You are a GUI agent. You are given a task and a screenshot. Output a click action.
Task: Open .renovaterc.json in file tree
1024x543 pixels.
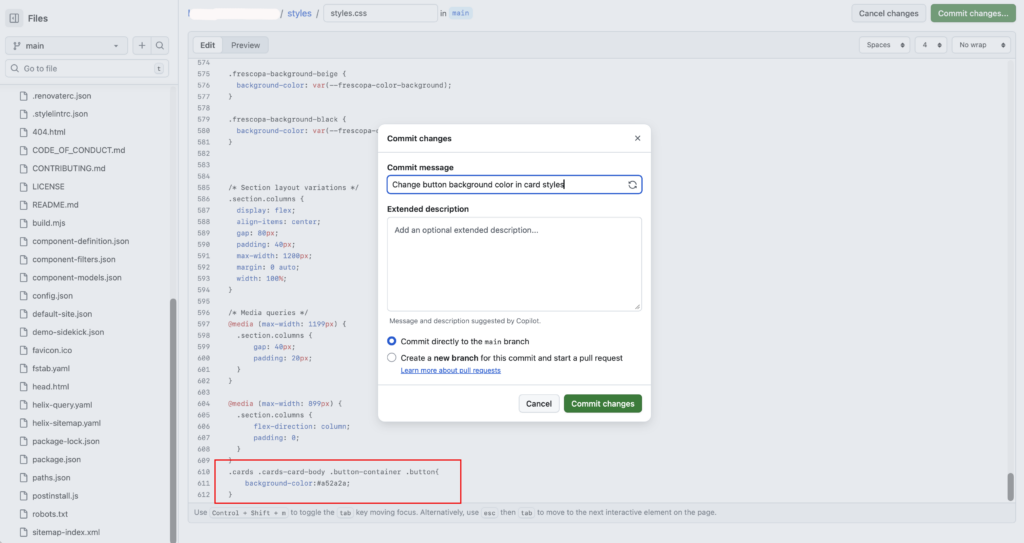62,95
